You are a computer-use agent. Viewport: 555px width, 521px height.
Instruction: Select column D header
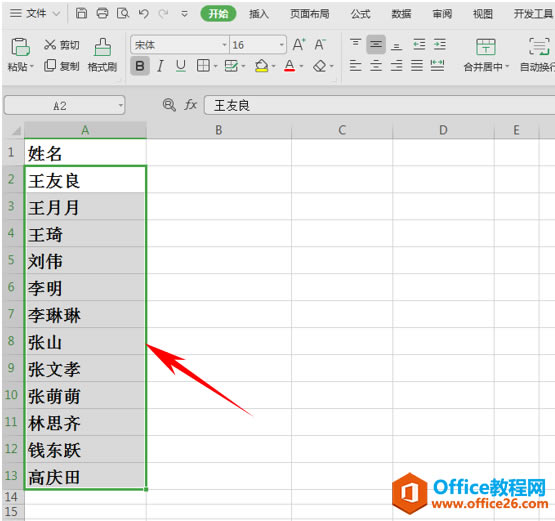pos(443,130)
